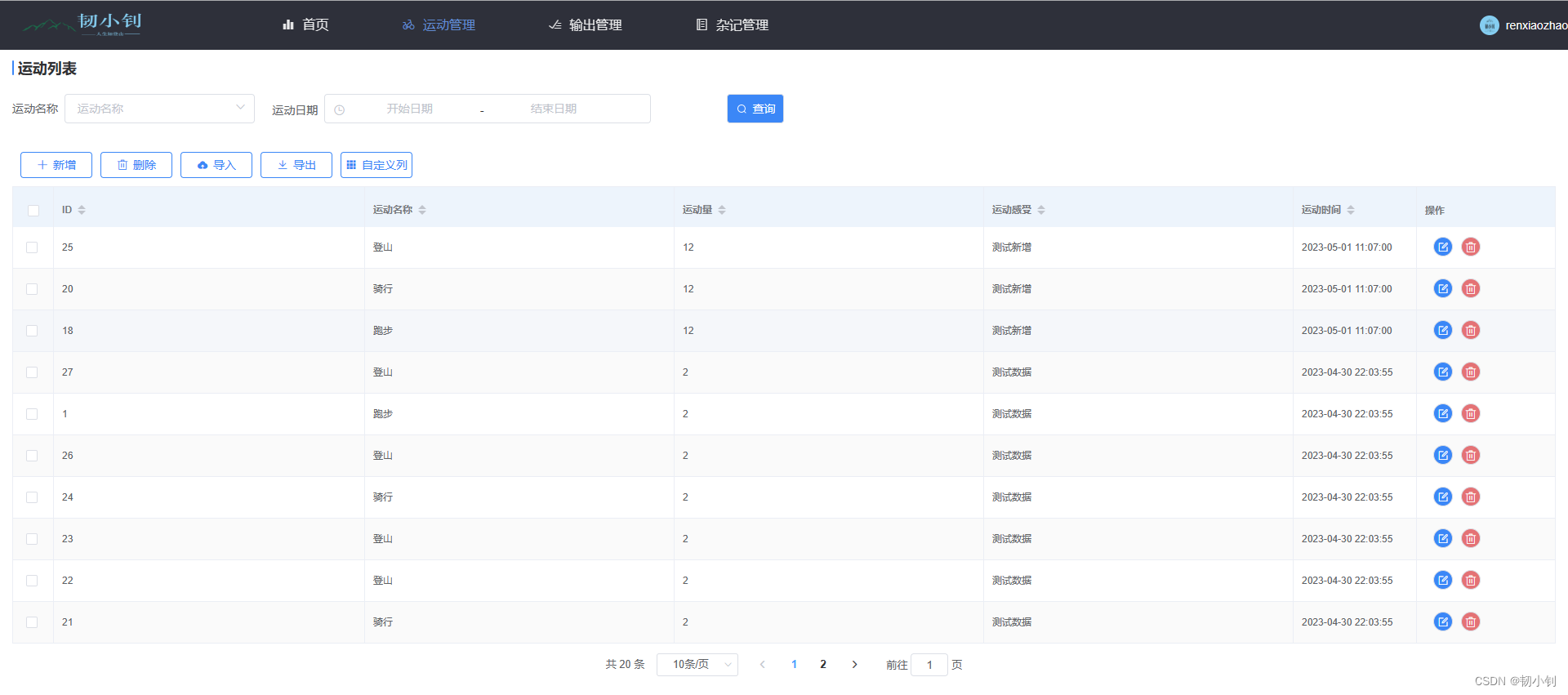The width and height of the screenshot is (1568, 695).
Task: Click edit icon for row ID 20
Action: click(x=1443, y=288)
